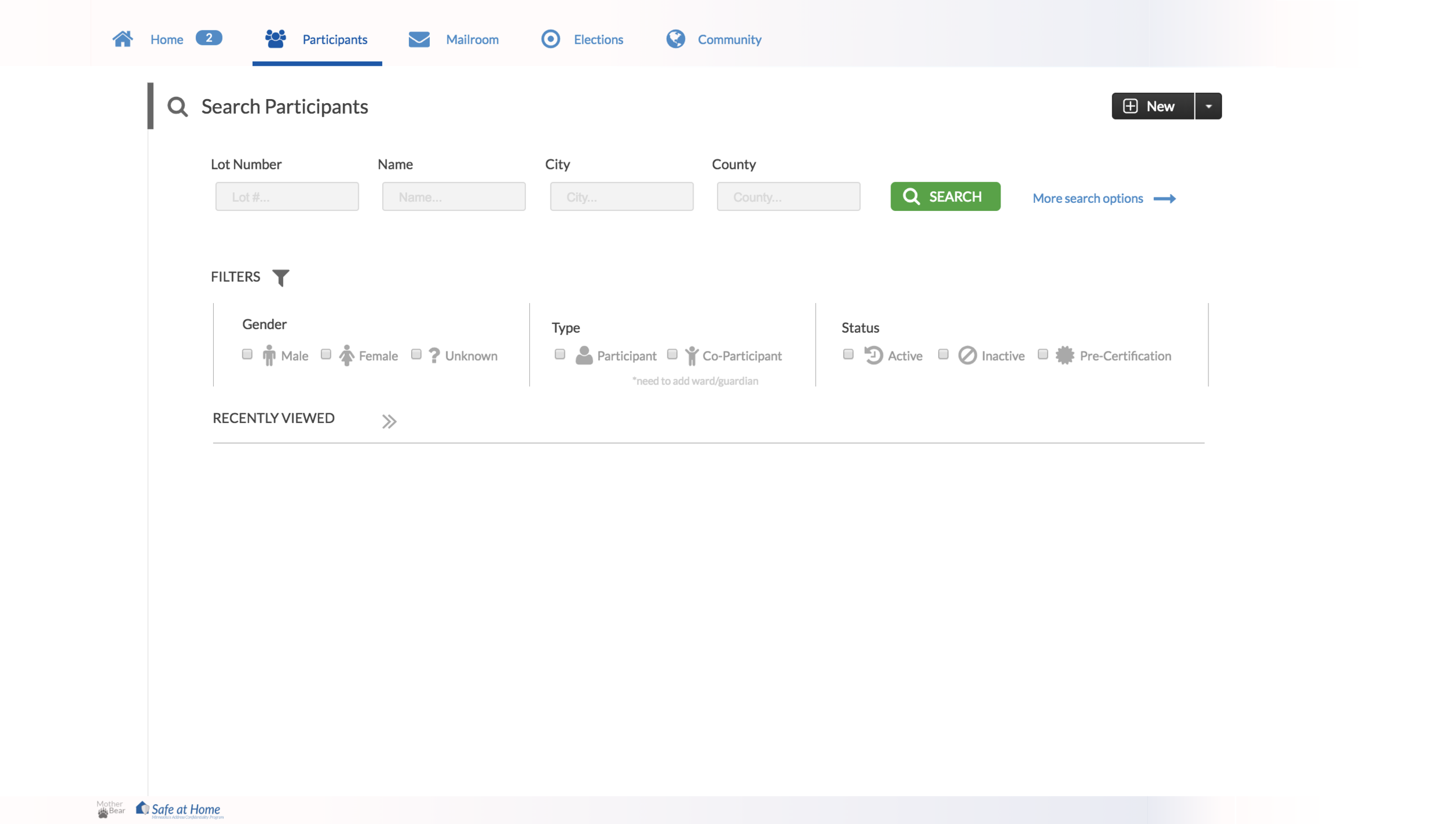Enable the Male gender filter checkbox
This screenshot has width=1456, height=824.
pos(247,354)
